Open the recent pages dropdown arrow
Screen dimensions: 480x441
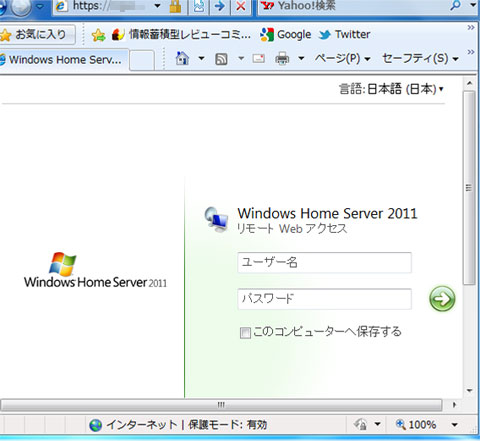pos(40,7)
